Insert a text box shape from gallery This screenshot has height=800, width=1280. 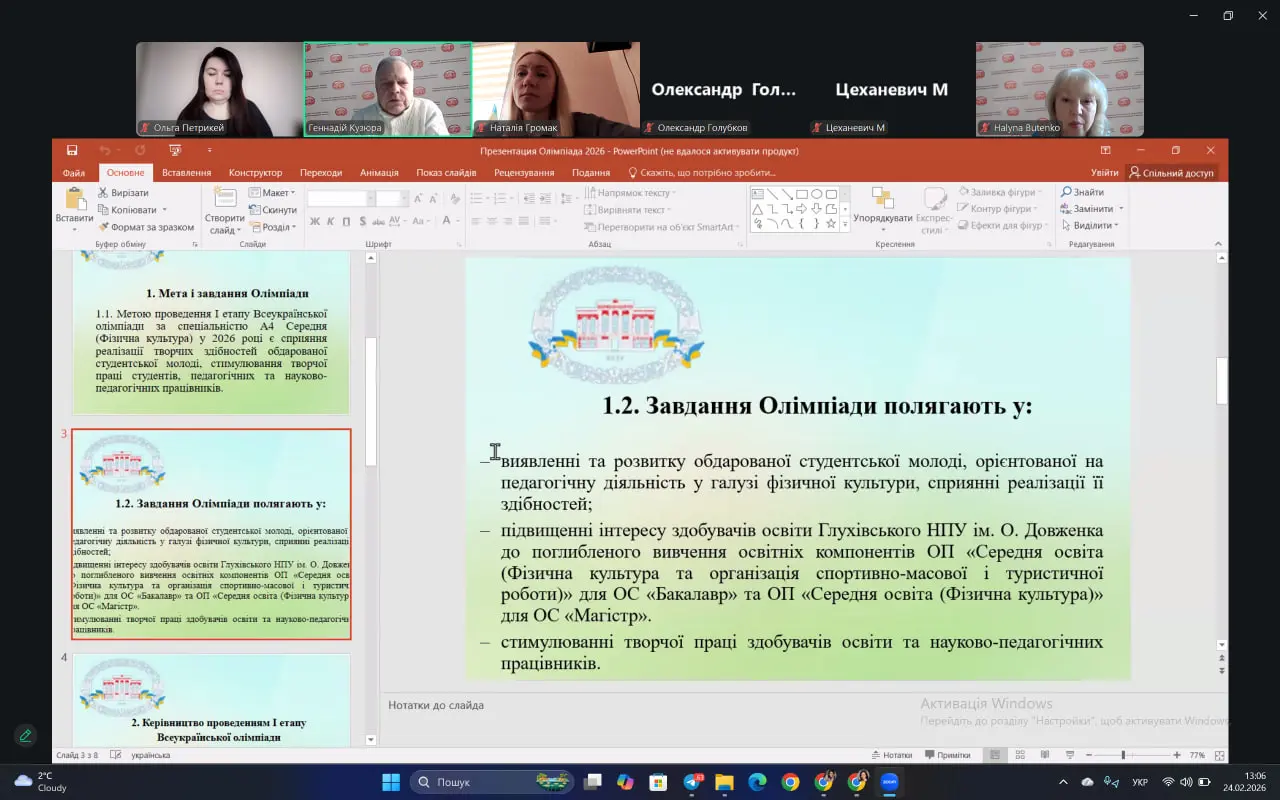tap(758, 194)
